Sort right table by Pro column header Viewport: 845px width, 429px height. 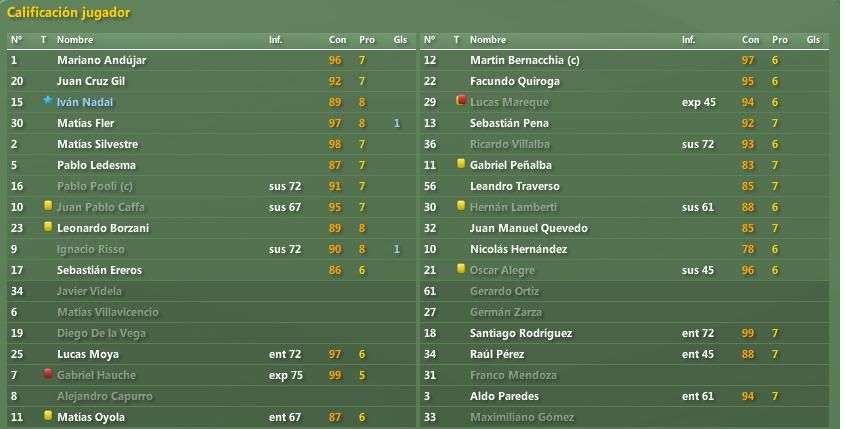point(779,40)
